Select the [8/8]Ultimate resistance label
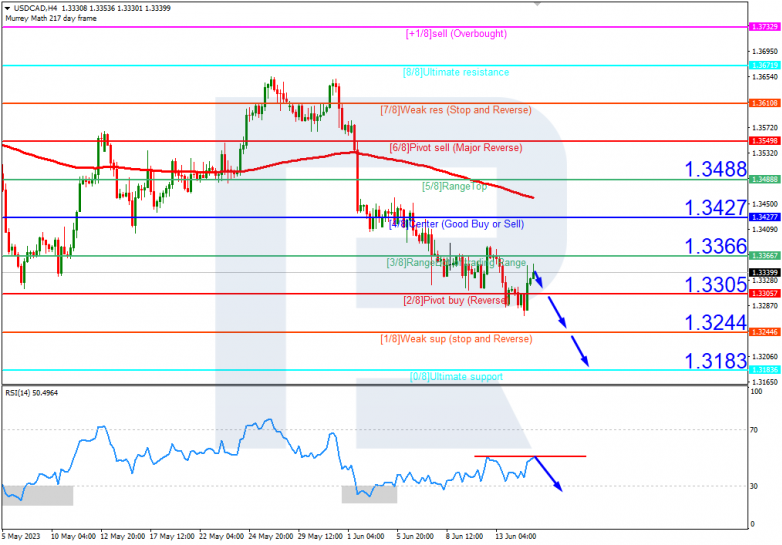This screenshot has height=545, width=782. [x=456, y=72]
